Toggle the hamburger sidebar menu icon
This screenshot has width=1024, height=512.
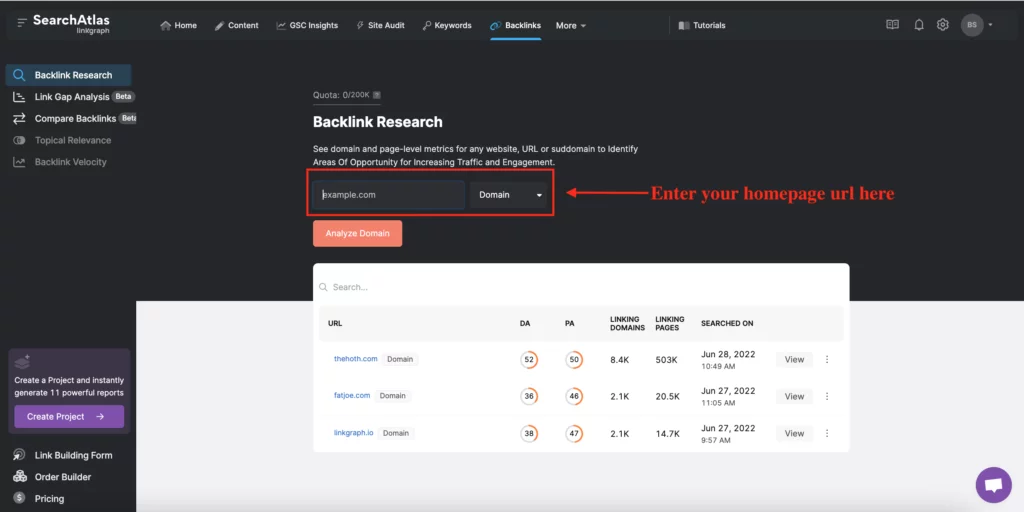coord(21,23)
